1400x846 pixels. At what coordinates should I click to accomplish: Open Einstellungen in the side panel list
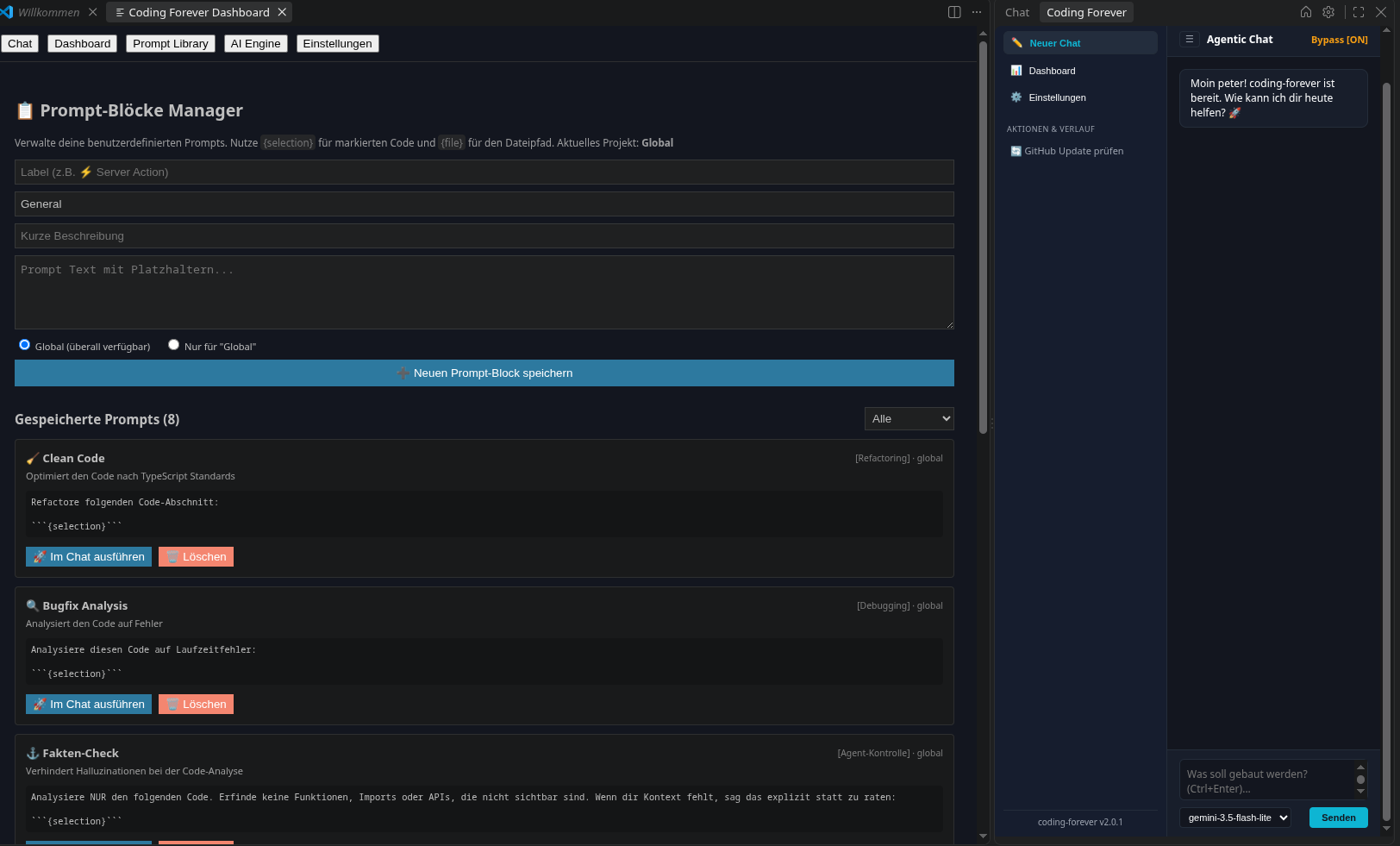(1080, 97)
